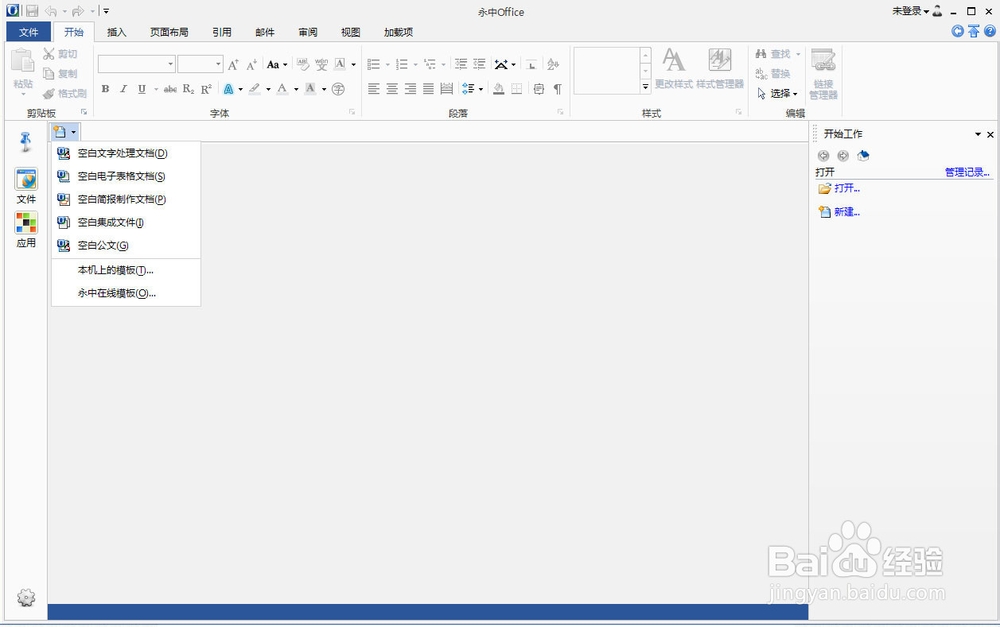Viewport: 1000px width, 627px height.
Task: Choose blank spreadsheet document (S)
Action: [x=126, y=176]
